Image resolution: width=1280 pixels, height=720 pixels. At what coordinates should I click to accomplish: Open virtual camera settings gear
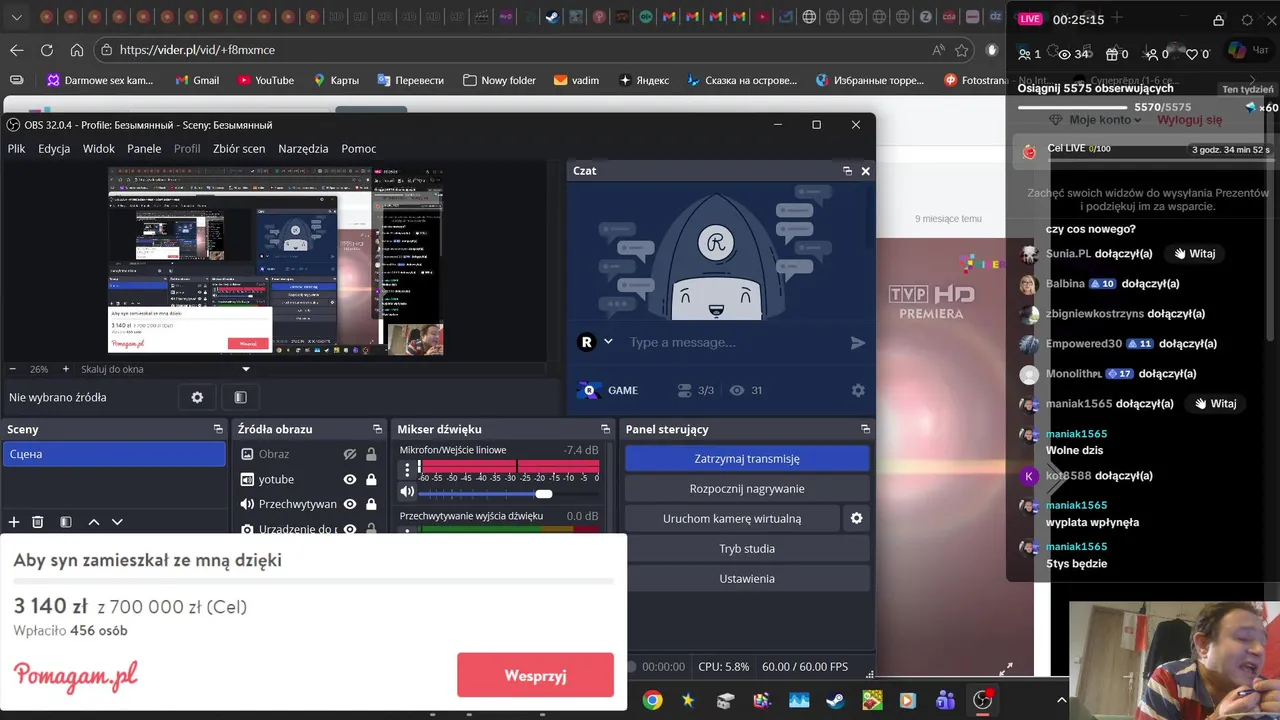coord(856,519)
